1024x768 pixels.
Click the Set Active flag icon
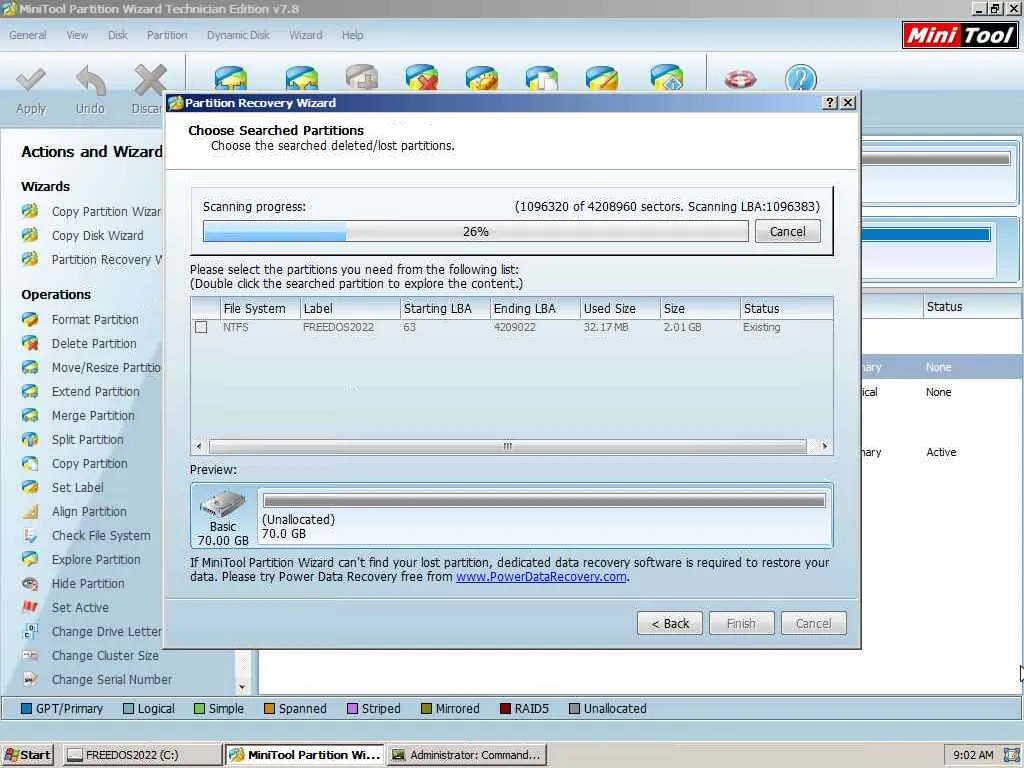tap(30, 607)
